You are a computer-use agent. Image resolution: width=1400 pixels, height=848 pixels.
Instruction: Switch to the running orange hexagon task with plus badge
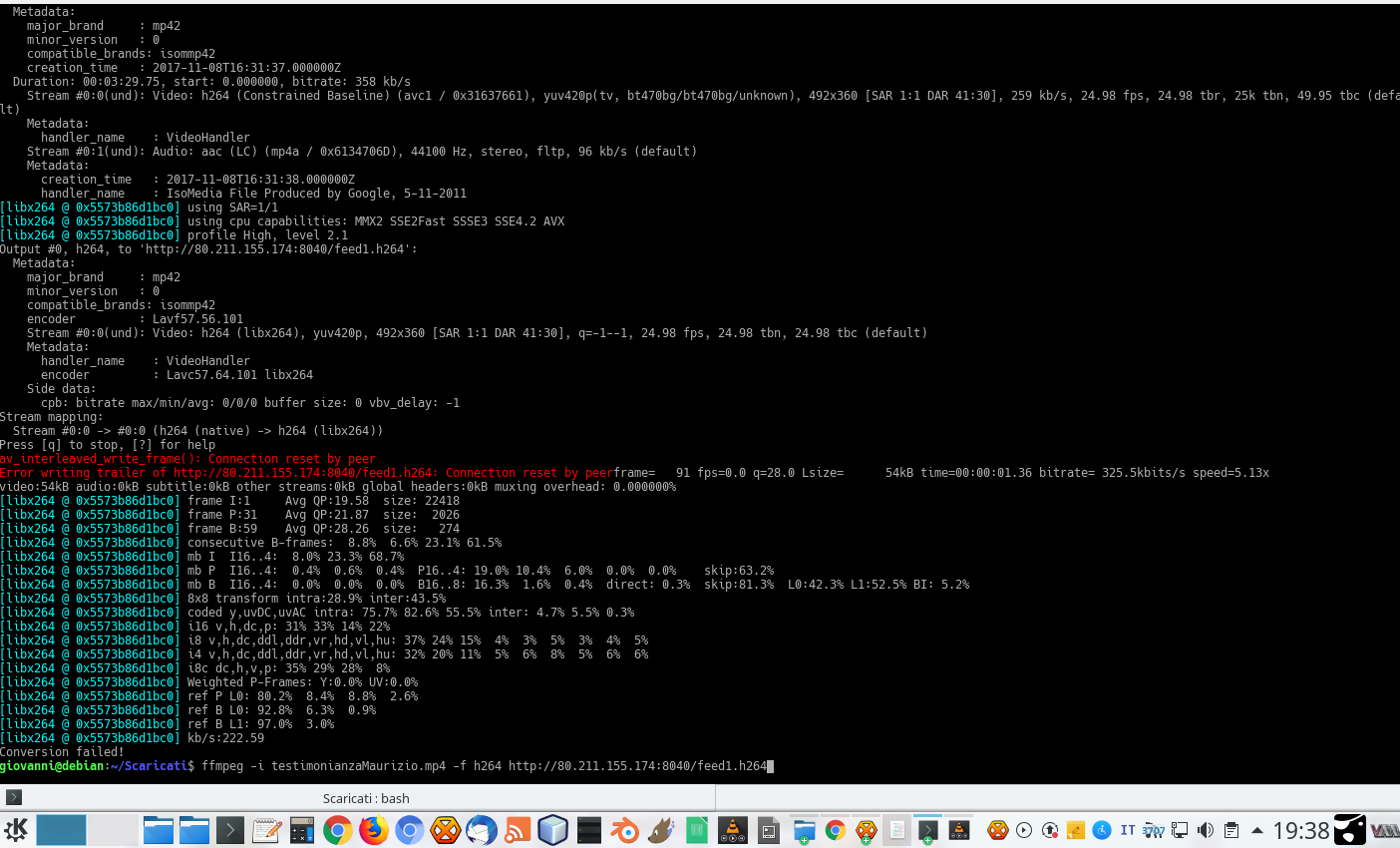(x=867, y=830)
